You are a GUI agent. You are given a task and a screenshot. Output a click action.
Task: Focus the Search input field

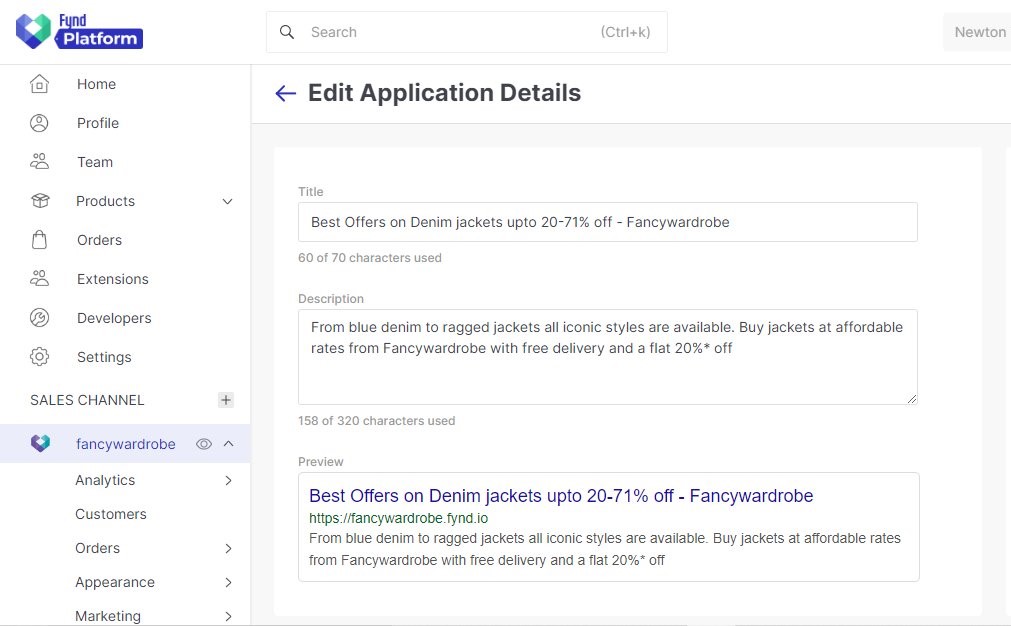click(467, 32)
